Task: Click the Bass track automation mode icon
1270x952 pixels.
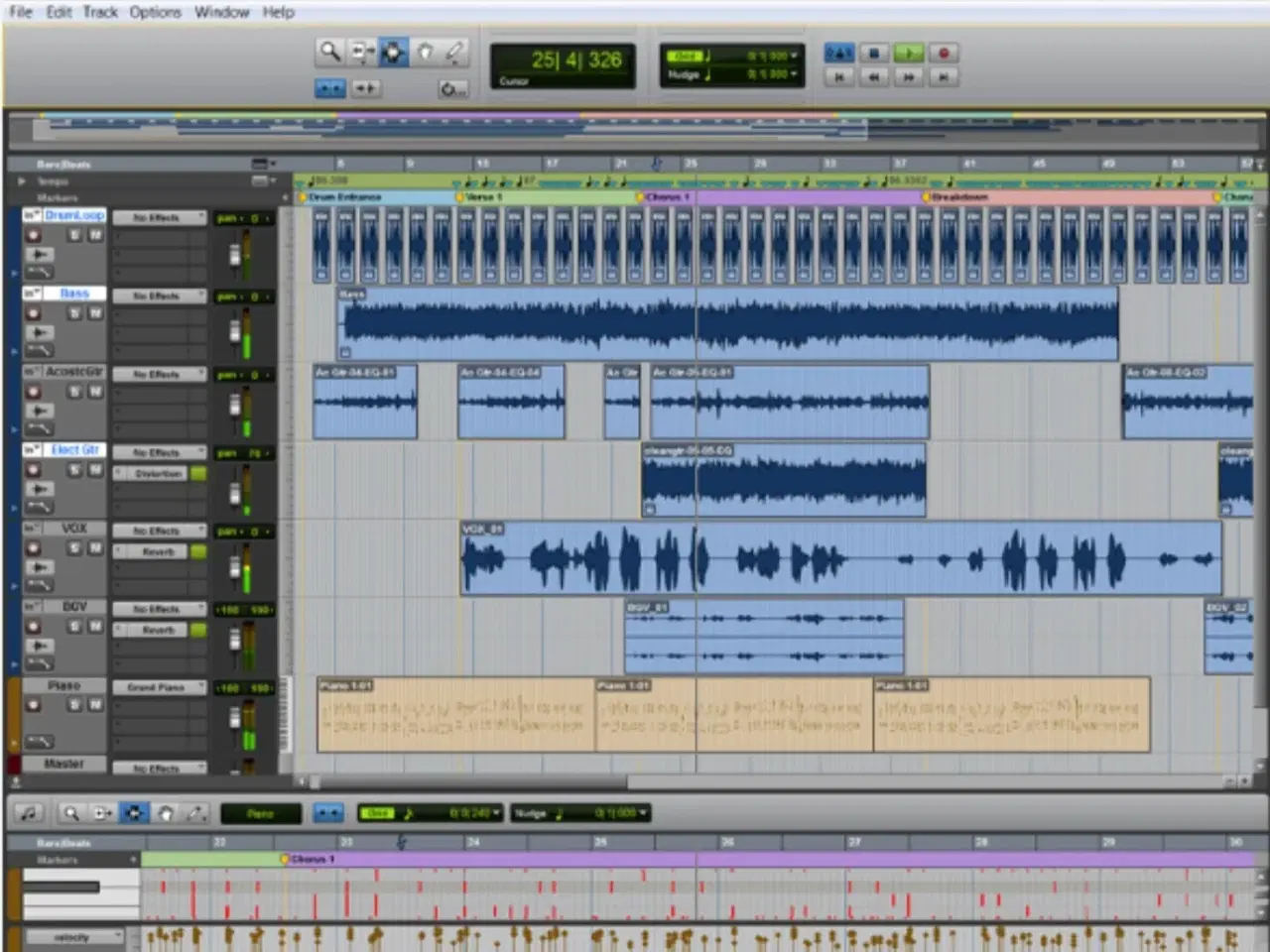Action: click(40, 350)
